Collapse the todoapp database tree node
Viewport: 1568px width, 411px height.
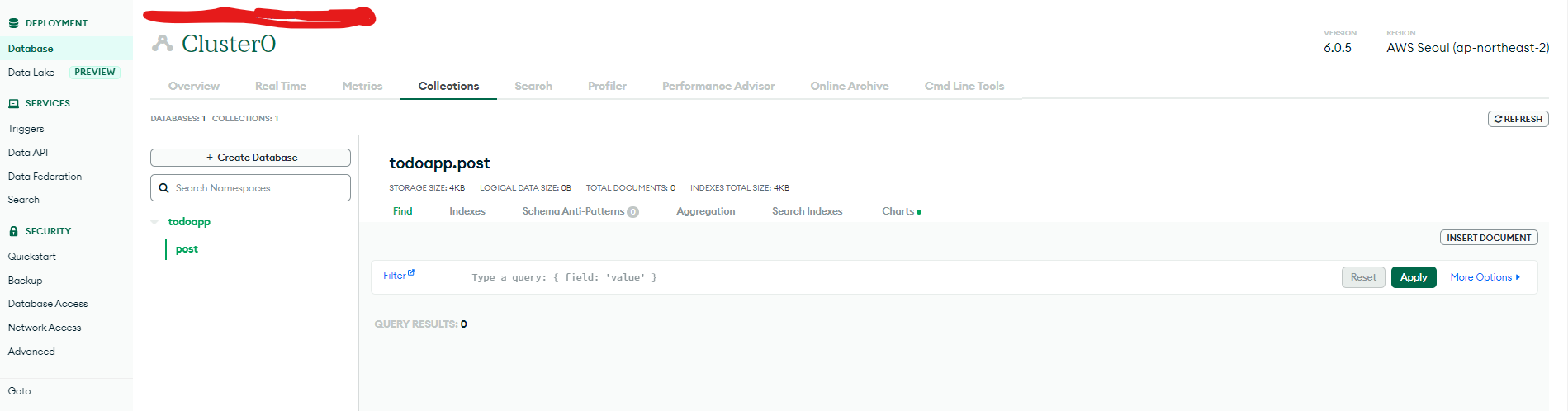(154, 222)
